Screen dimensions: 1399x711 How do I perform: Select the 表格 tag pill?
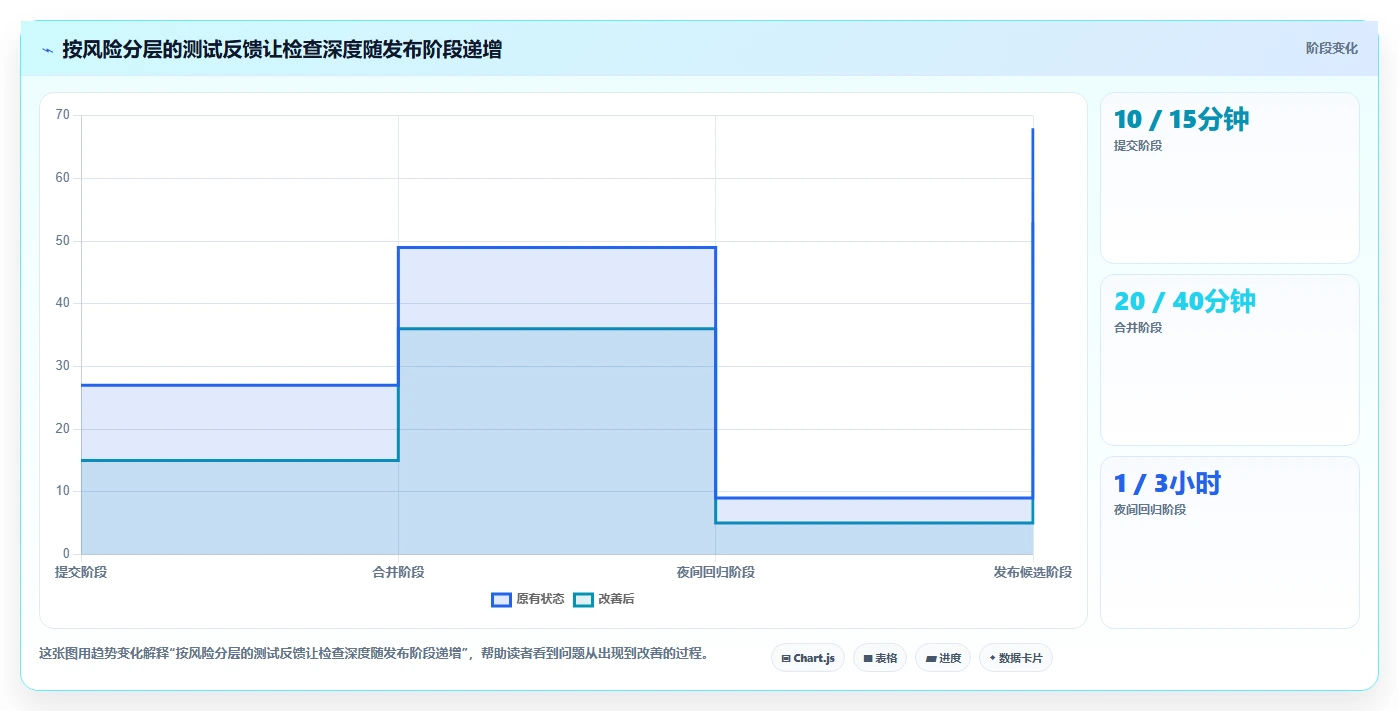click(880, 658)
